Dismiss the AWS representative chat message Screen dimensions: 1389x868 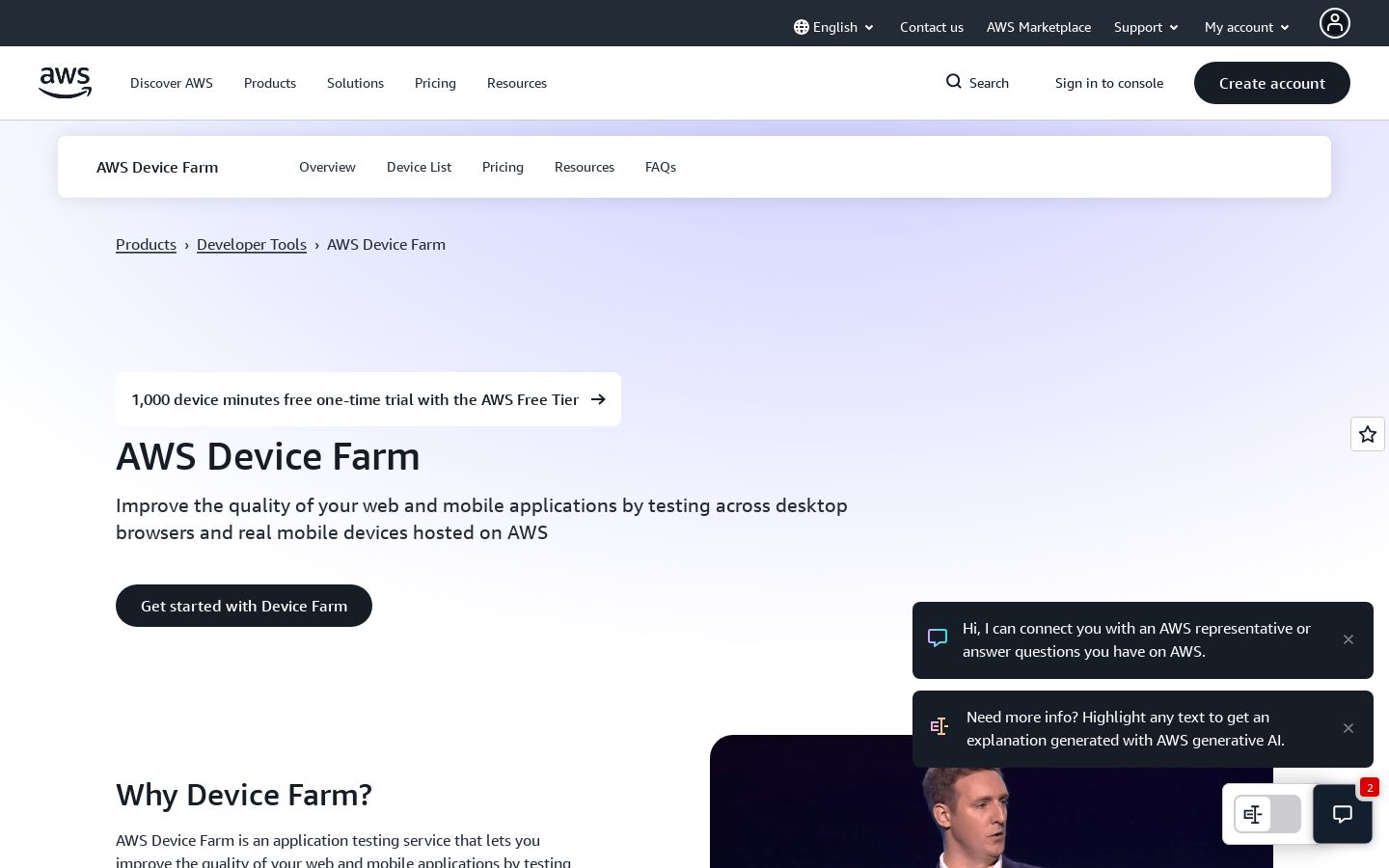tap(1348, 639)
